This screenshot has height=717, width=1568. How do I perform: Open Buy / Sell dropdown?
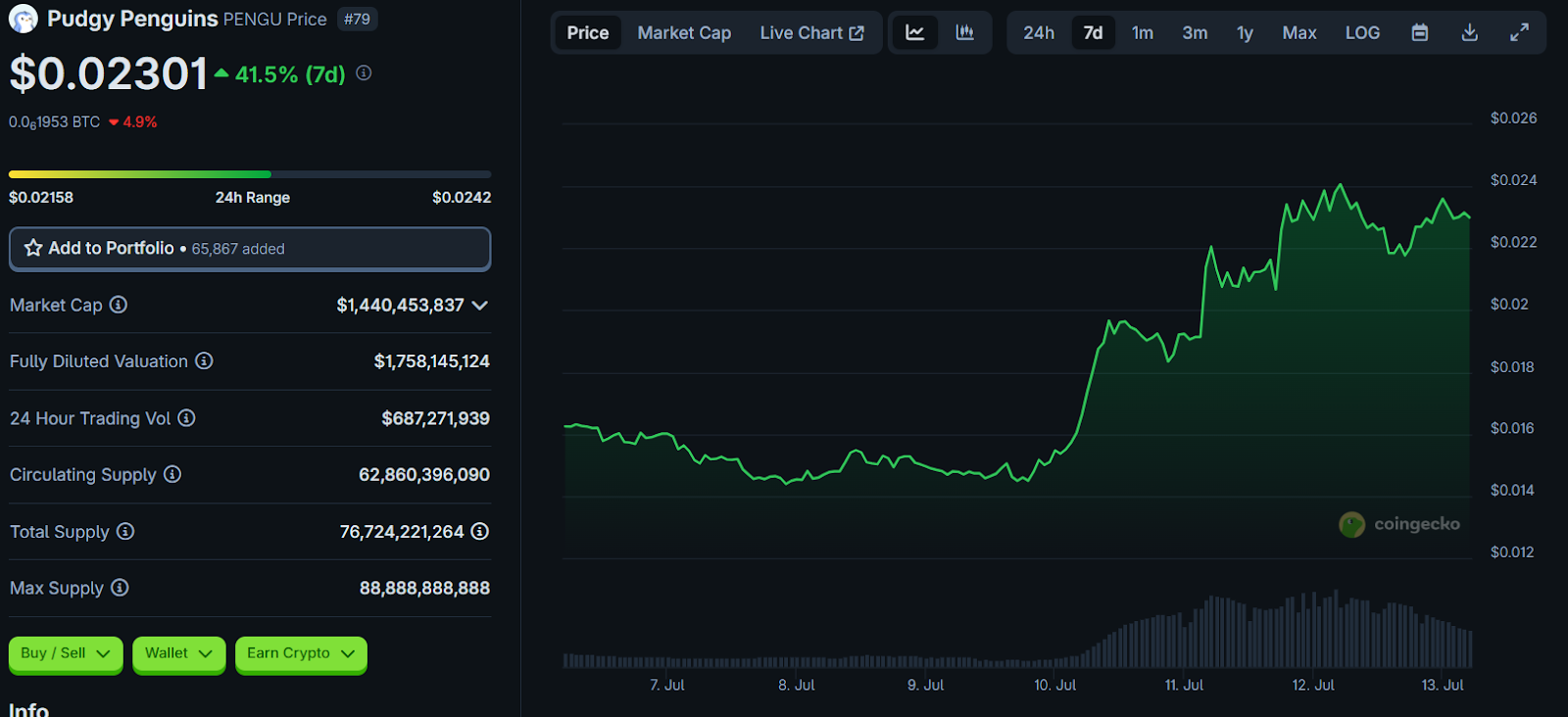tap(66, 653)
